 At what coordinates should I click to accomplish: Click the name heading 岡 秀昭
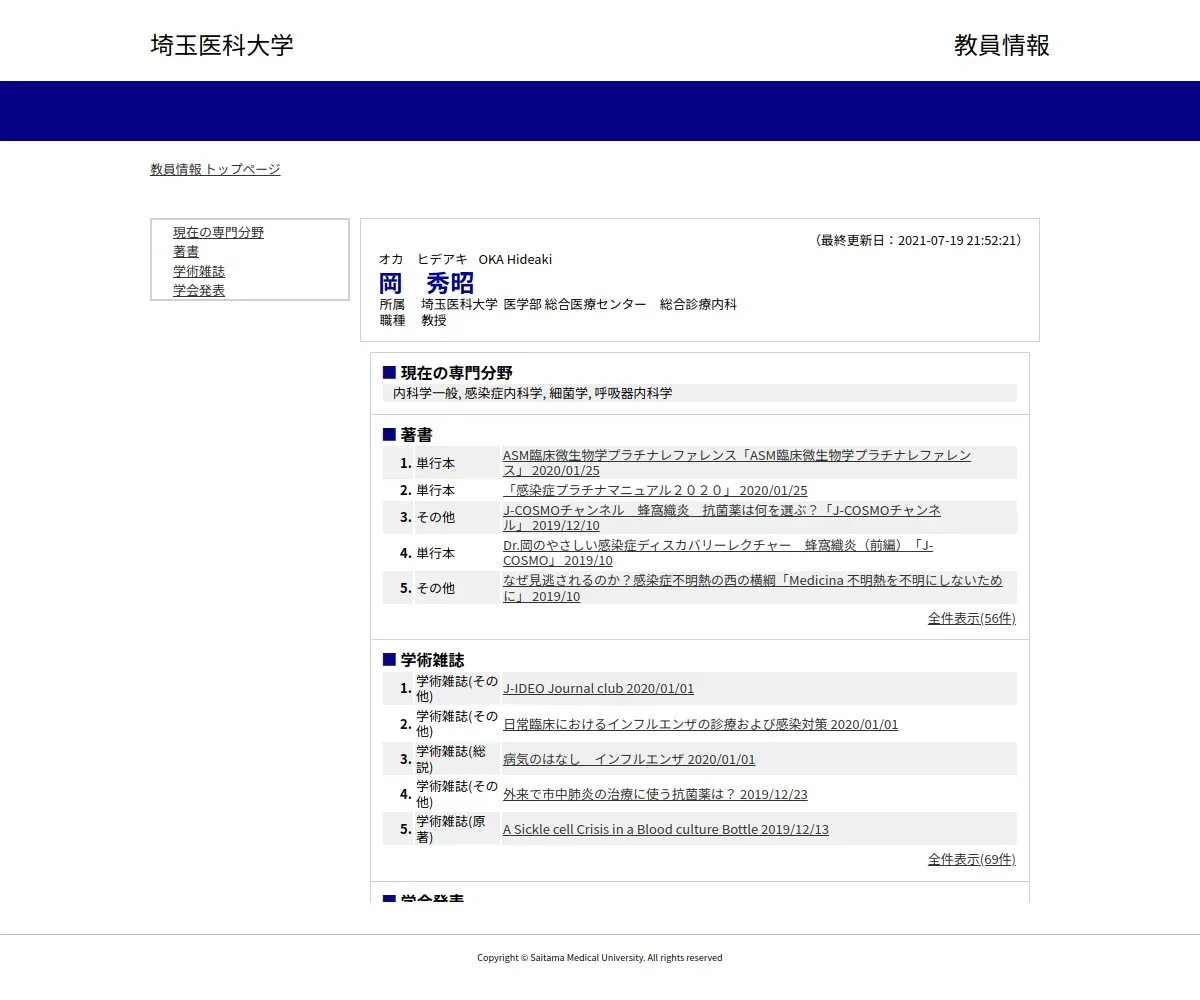coord(426,283)
